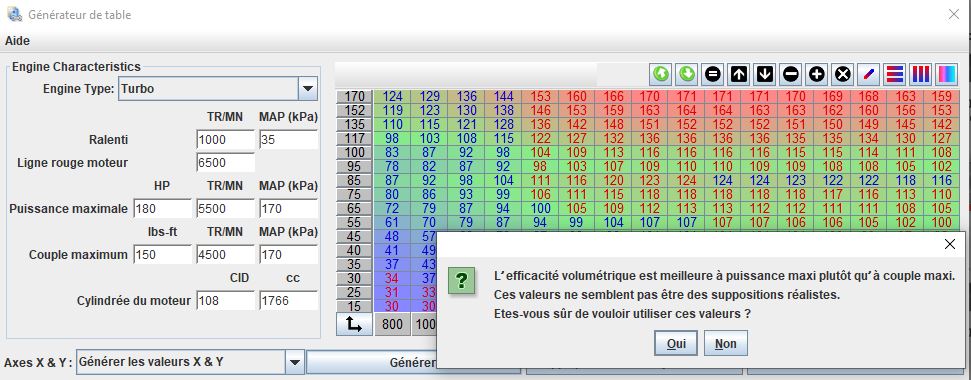Click the Couple maximum lbs-ft field 150
Screen dimensions: 971x380
(x=162, y=254)
